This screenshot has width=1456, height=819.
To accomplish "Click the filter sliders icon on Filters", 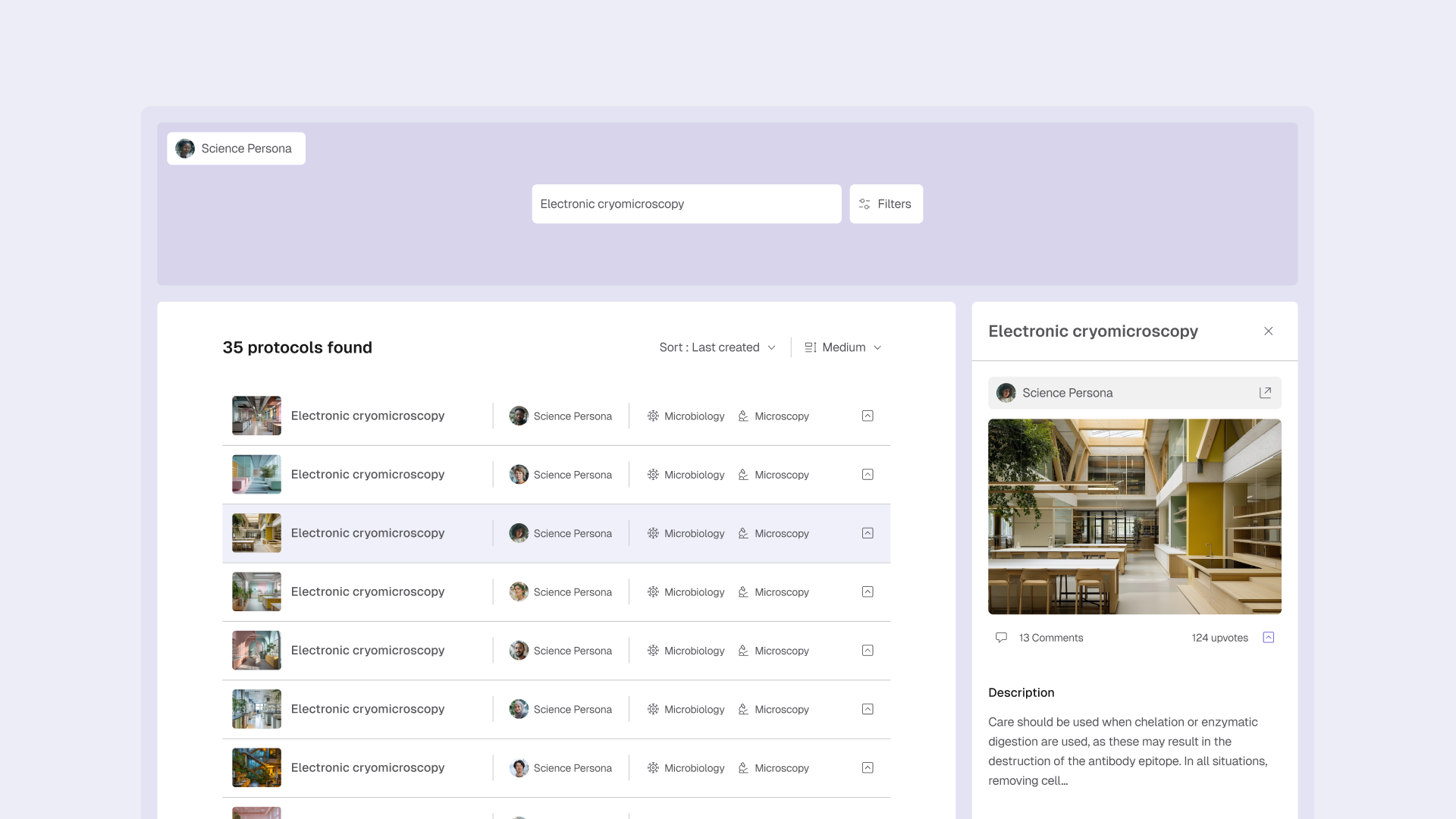I will point(864,204).
